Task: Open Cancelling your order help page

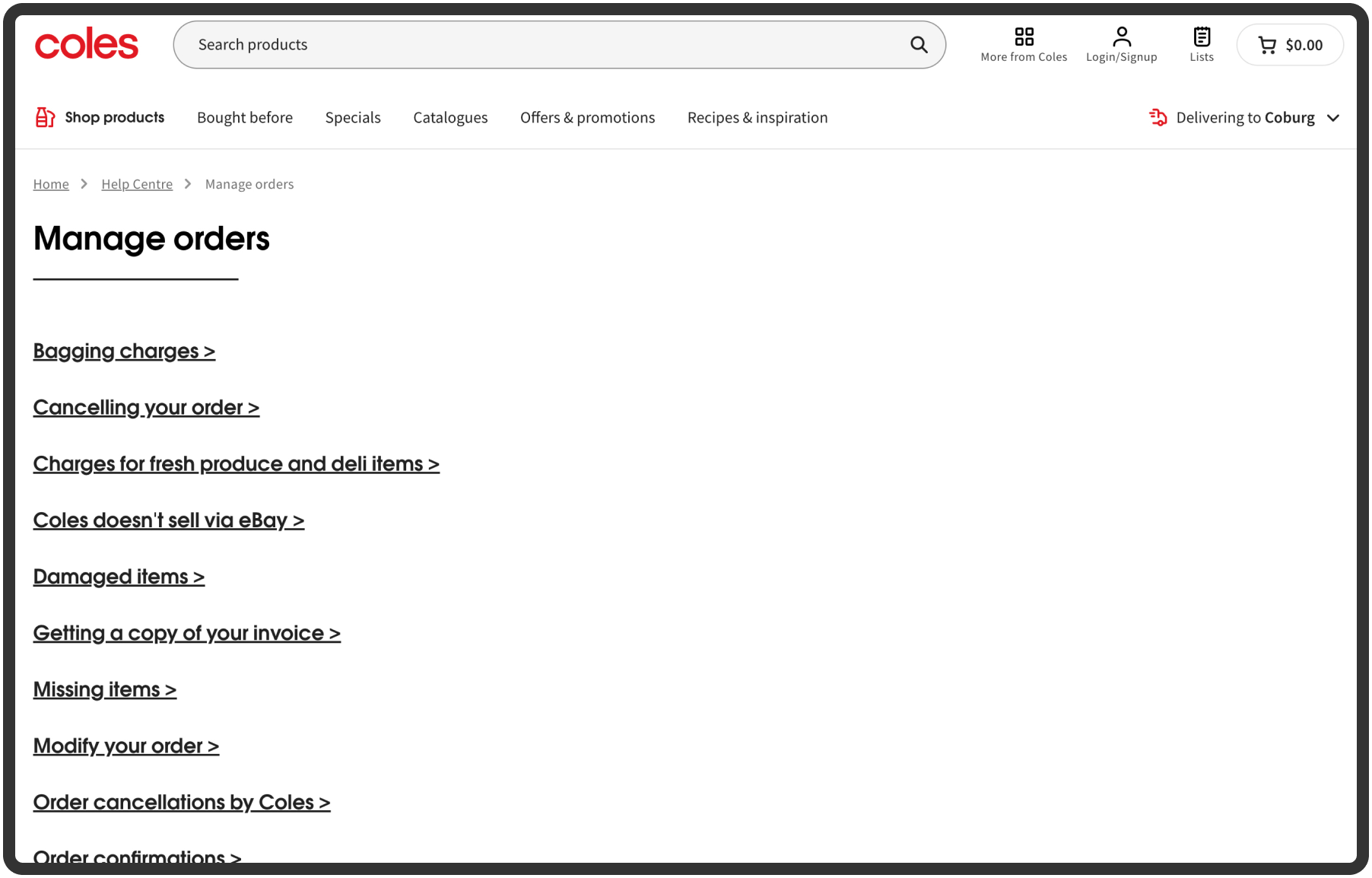Action: point(146,407)
